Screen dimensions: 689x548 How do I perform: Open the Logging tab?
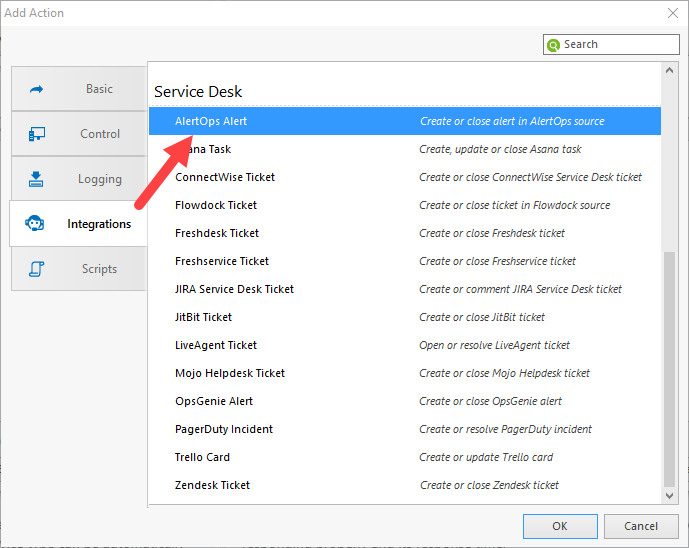(79, 179)
